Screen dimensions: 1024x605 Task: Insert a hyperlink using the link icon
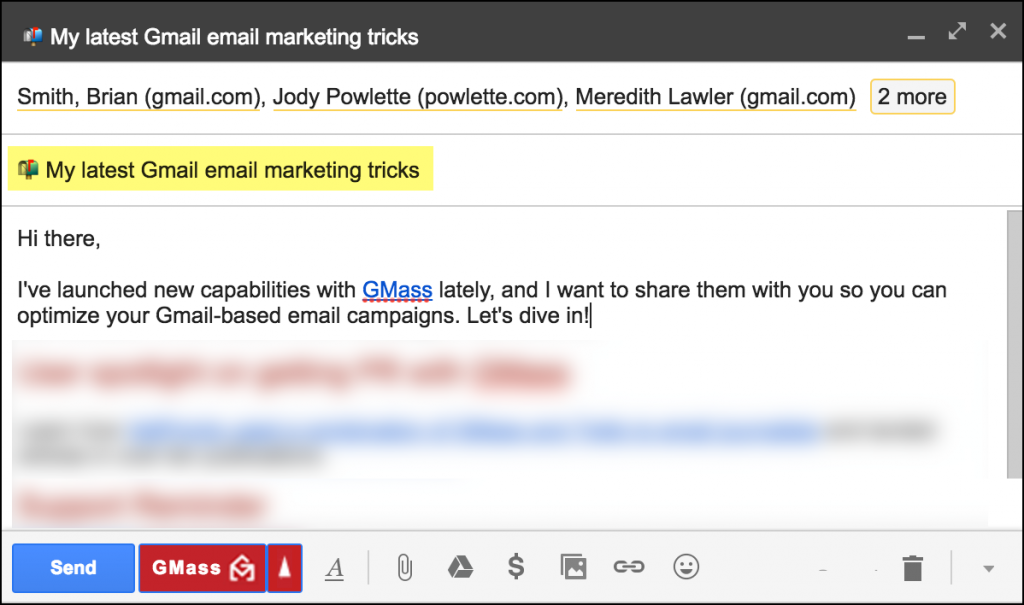(628, 567)
